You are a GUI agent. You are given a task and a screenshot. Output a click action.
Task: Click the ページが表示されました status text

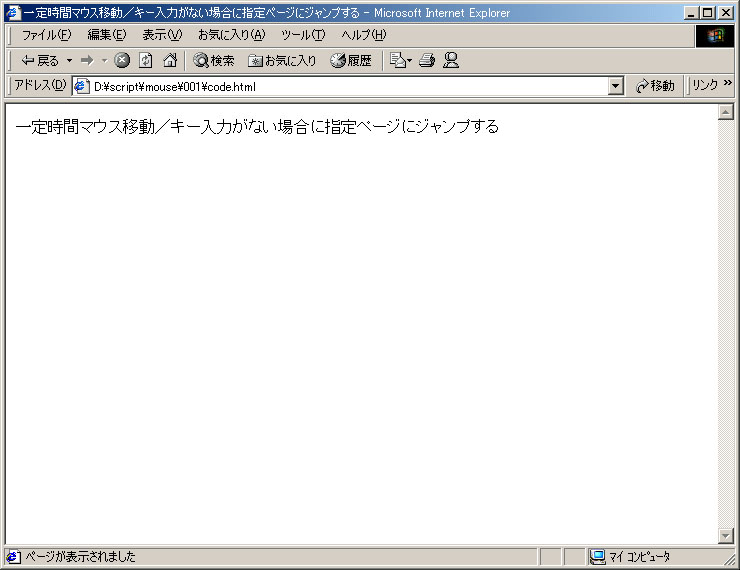80,557
